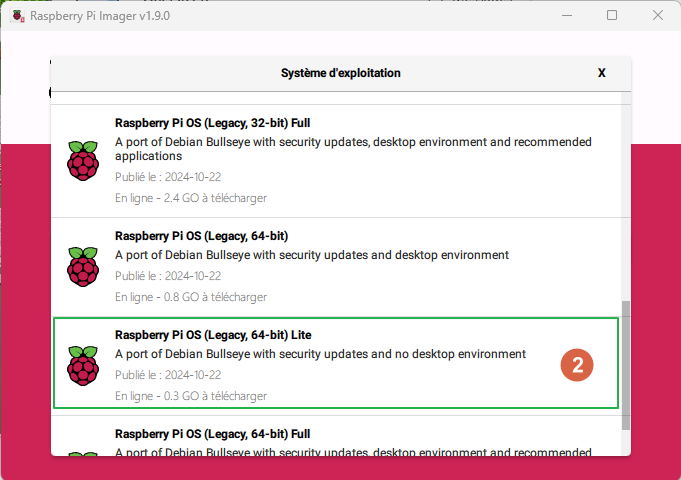Click raspberry icon of Legacy 64-bit entry
681x480 pixels.
[x=83, y=267]
